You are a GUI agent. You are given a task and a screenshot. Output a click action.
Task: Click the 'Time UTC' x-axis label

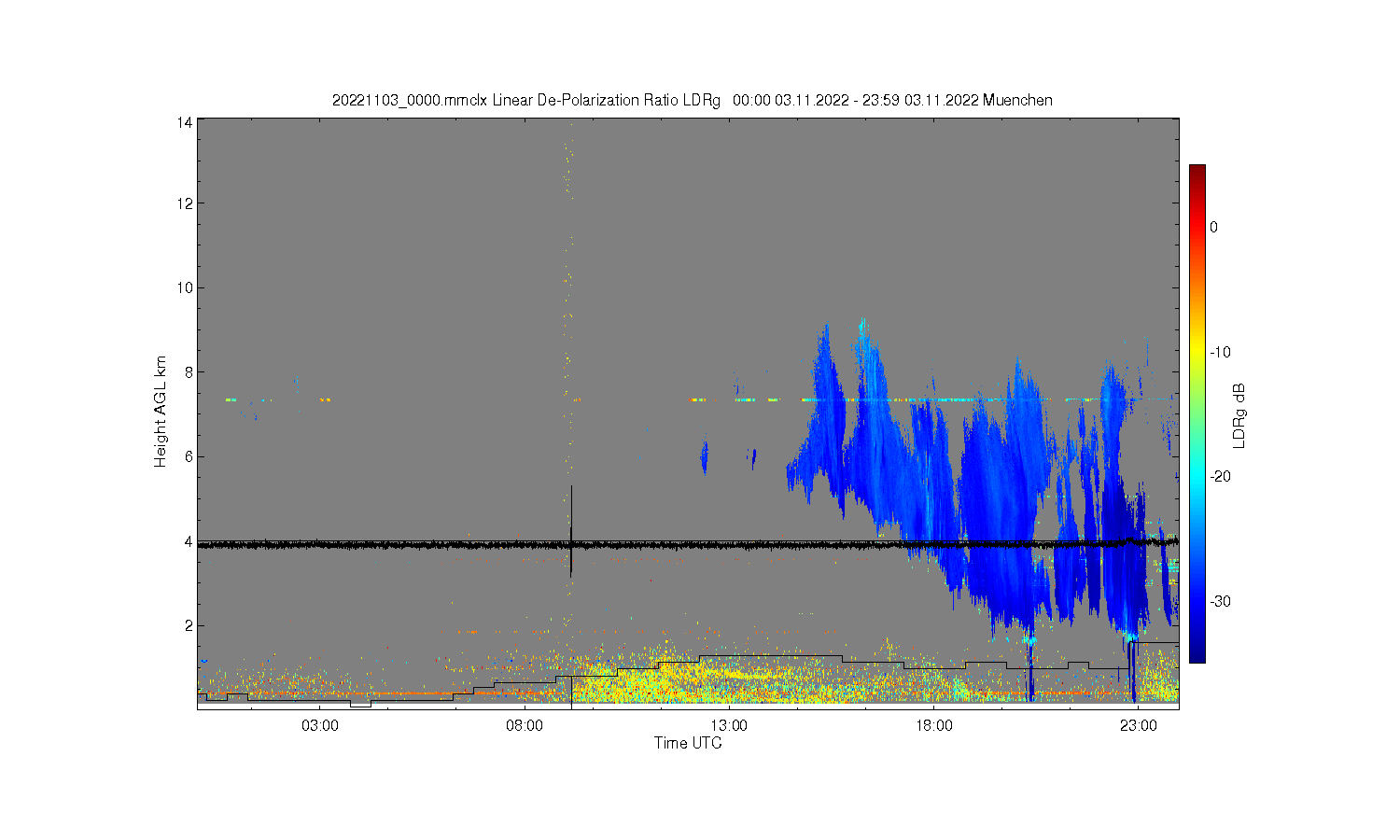688,743
